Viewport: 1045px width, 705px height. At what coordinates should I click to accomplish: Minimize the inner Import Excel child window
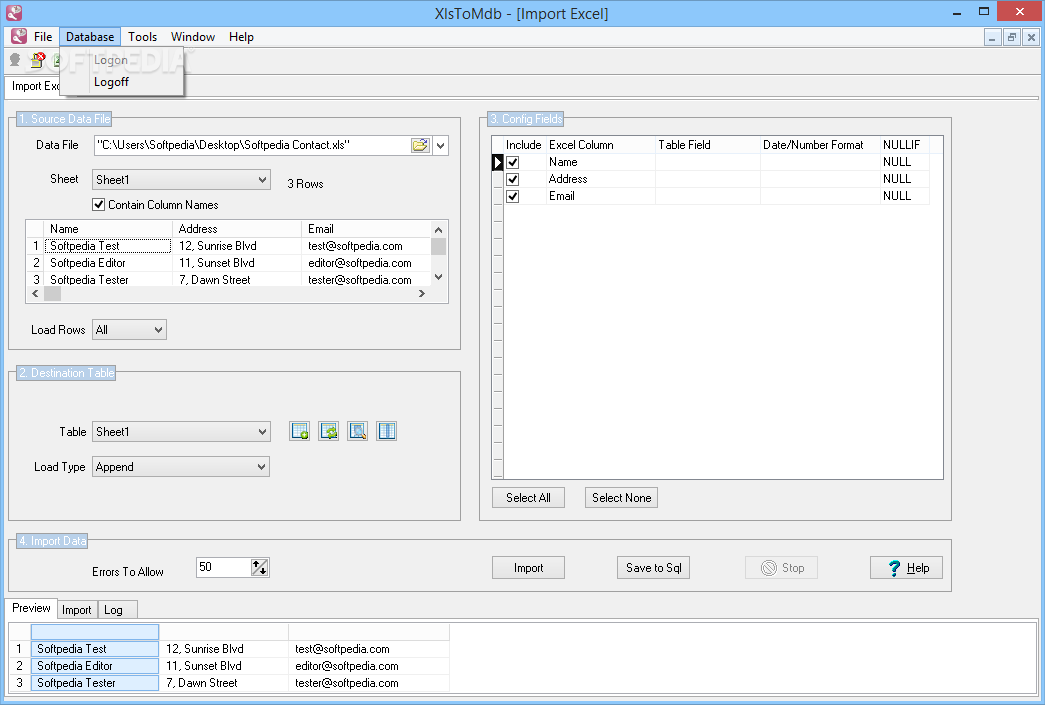[x=992, y=37]
